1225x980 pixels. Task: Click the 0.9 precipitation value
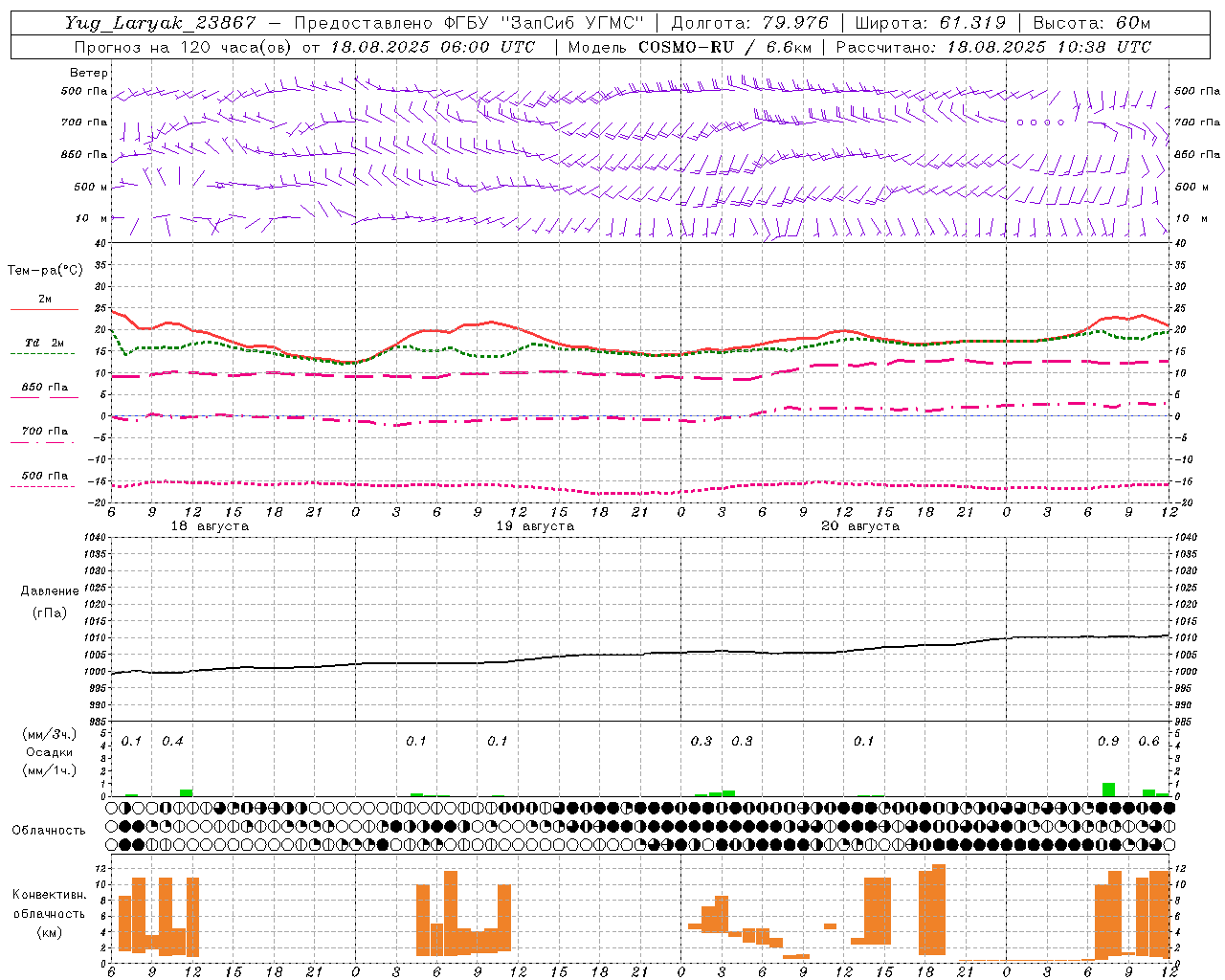[1108, 741]
